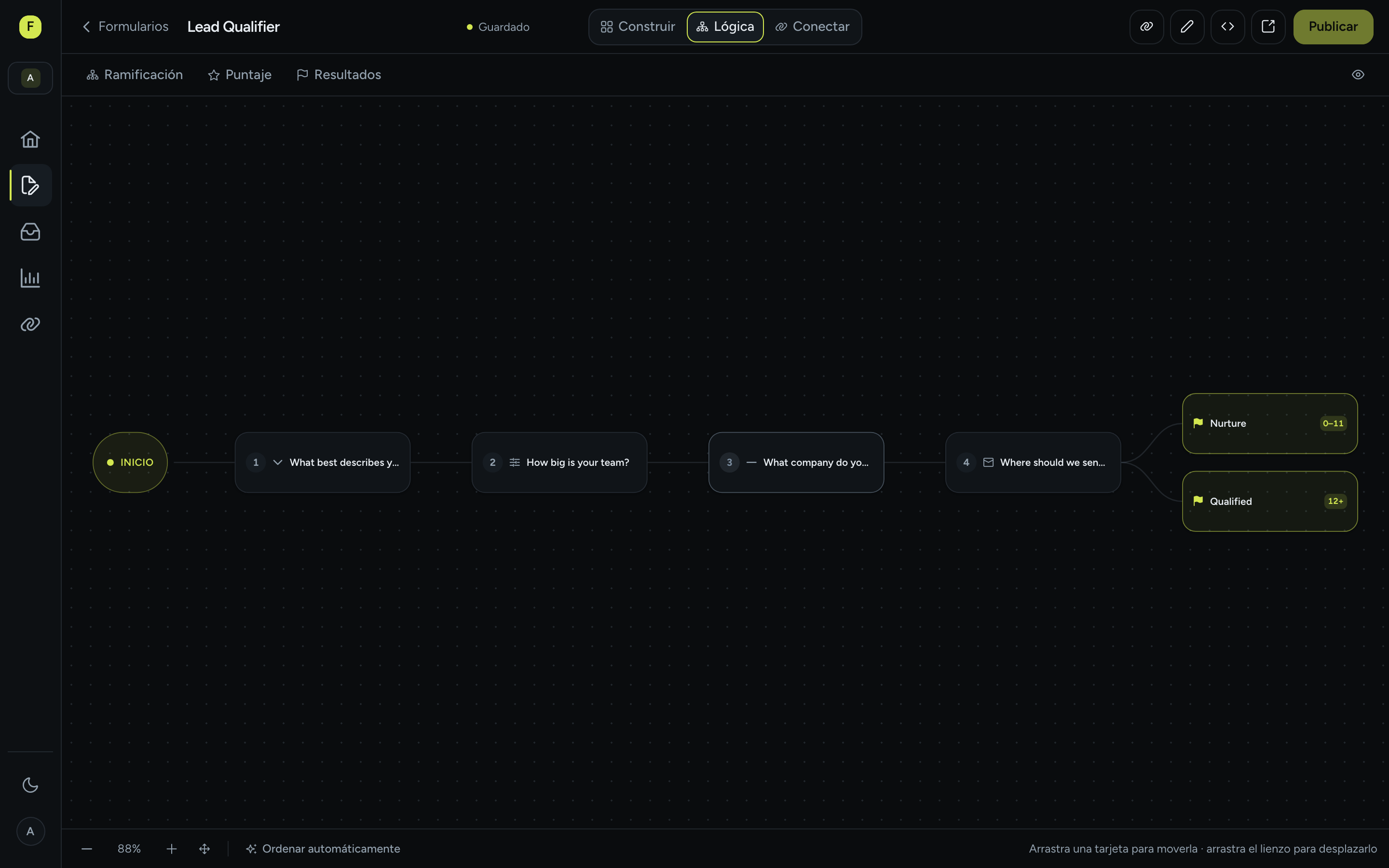Open the Puntaje sub-tab

point(239,75)
